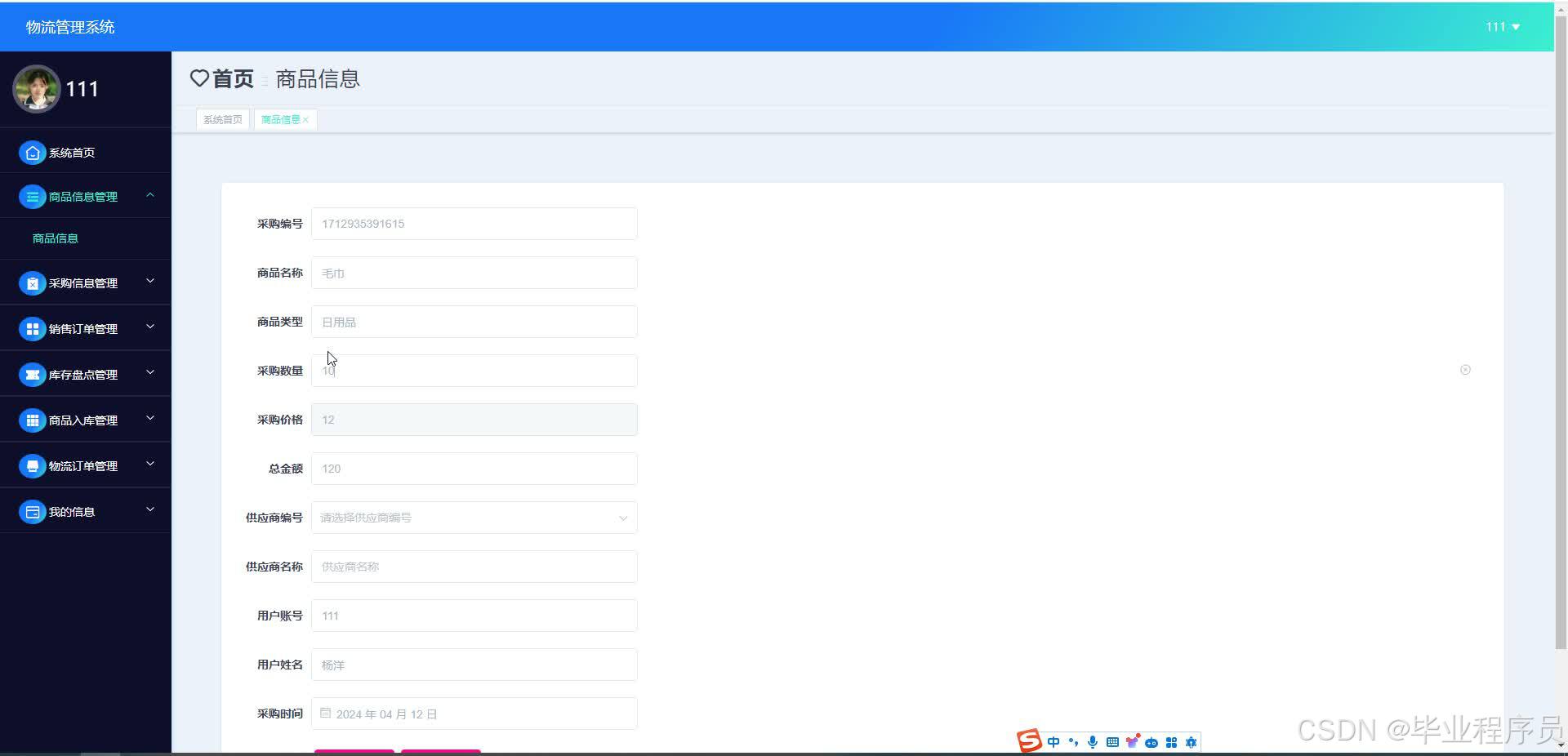Image resolution: width=1568 pixels, height=756 pixels.
Task: Click the 商品信息管理 list icon
Action: (32, 197)
